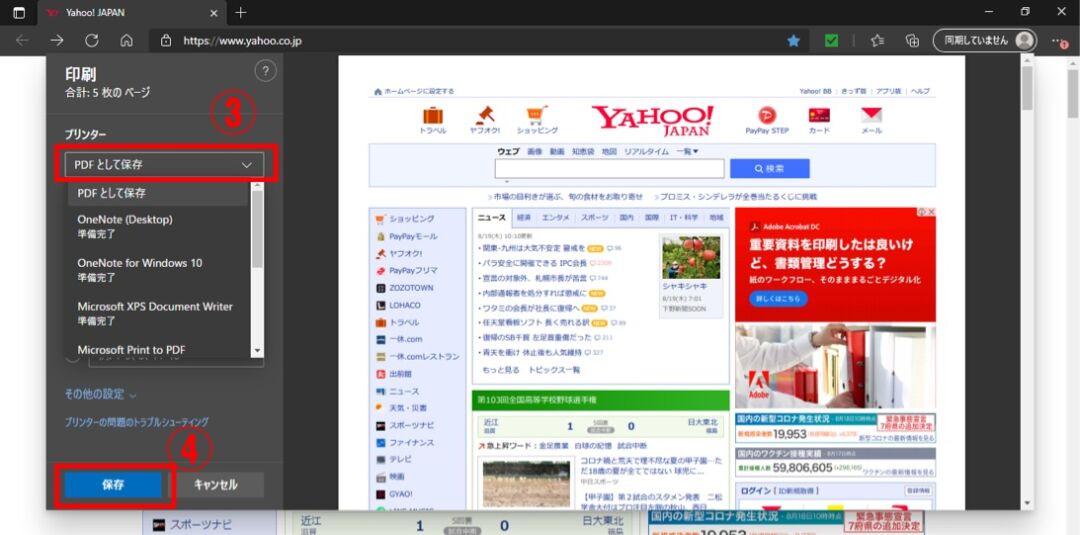
Task: Choose Microsoft Print to PDF printer
Action: [158, 350]
